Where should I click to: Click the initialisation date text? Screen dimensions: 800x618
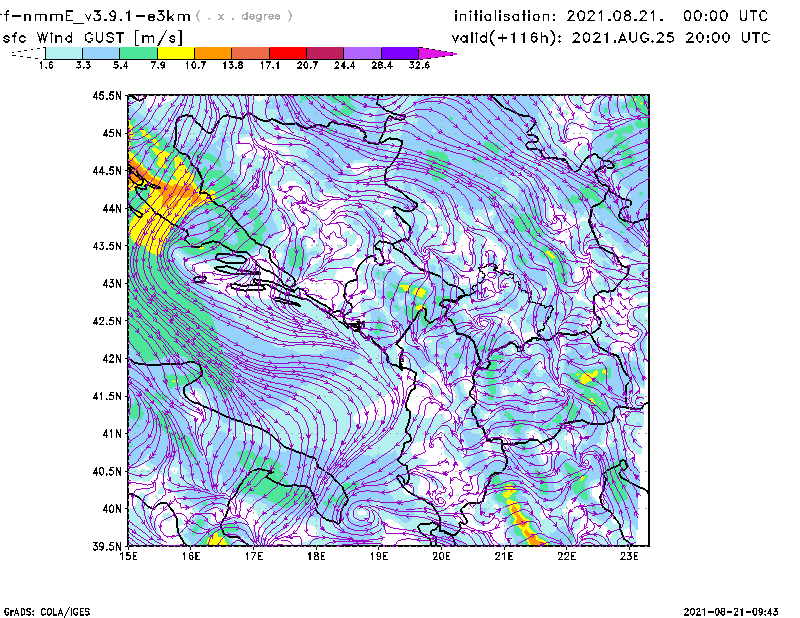point(611,17)
